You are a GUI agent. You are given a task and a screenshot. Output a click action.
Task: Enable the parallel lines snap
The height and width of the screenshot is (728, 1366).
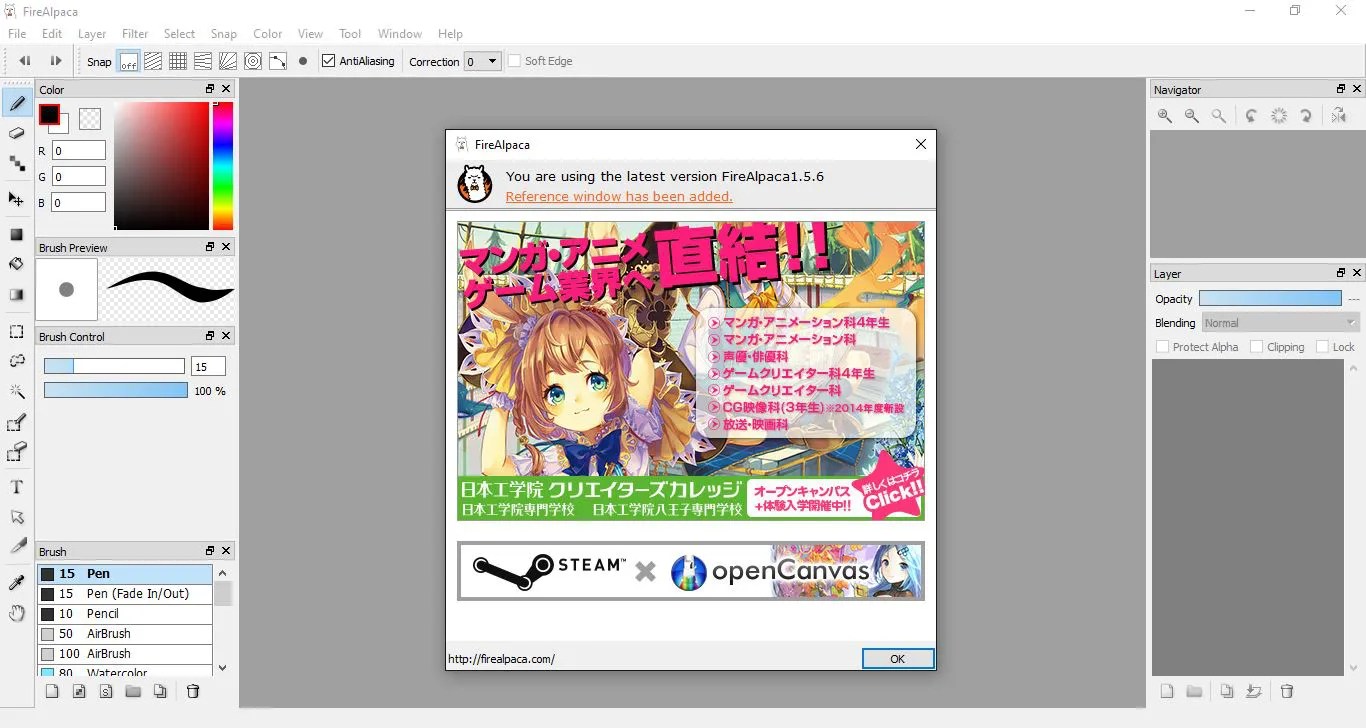pyautogui.click(x=153, y=61)
